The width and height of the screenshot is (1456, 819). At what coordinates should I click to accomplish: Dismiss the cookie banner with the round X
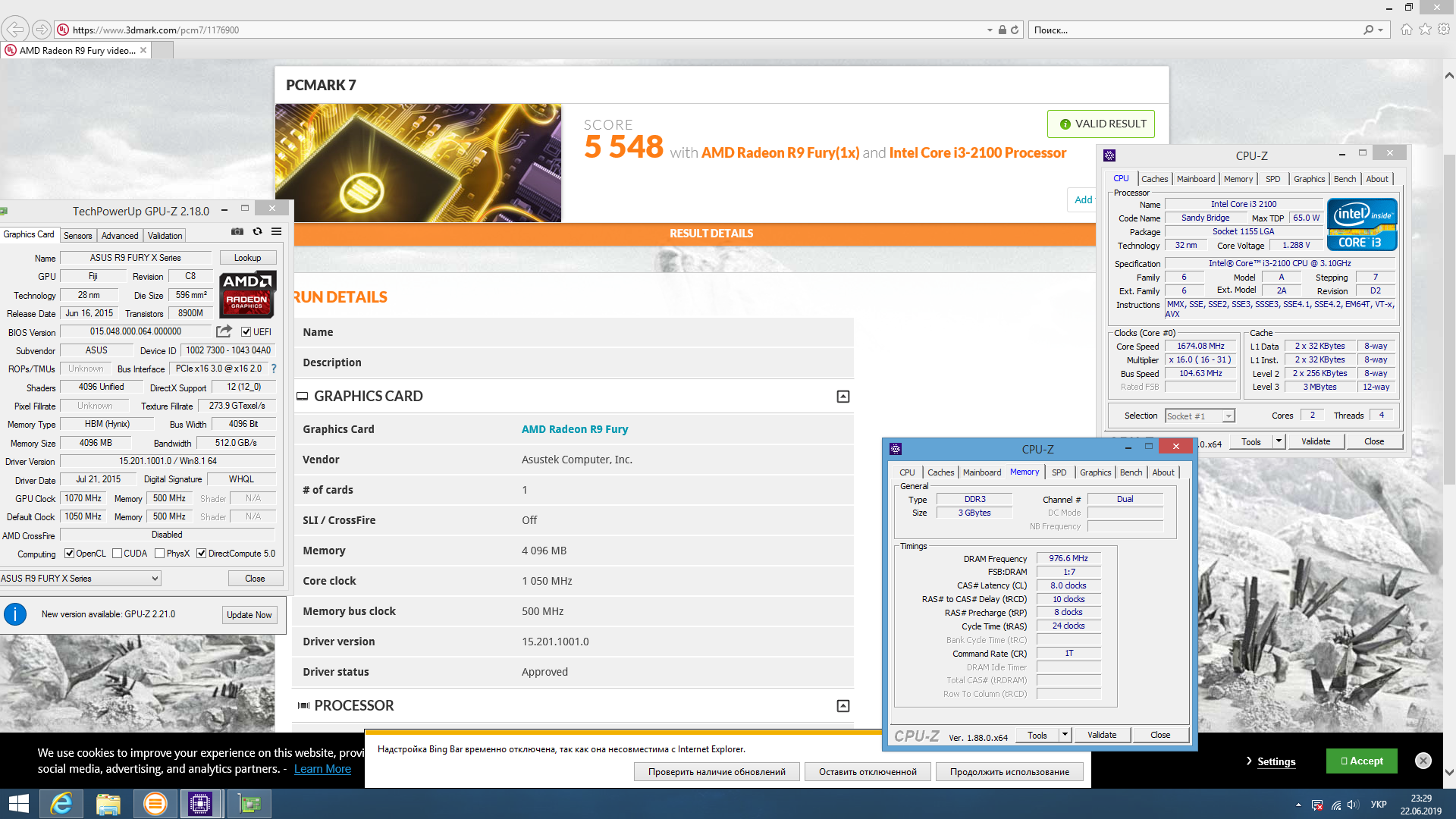1423,761
